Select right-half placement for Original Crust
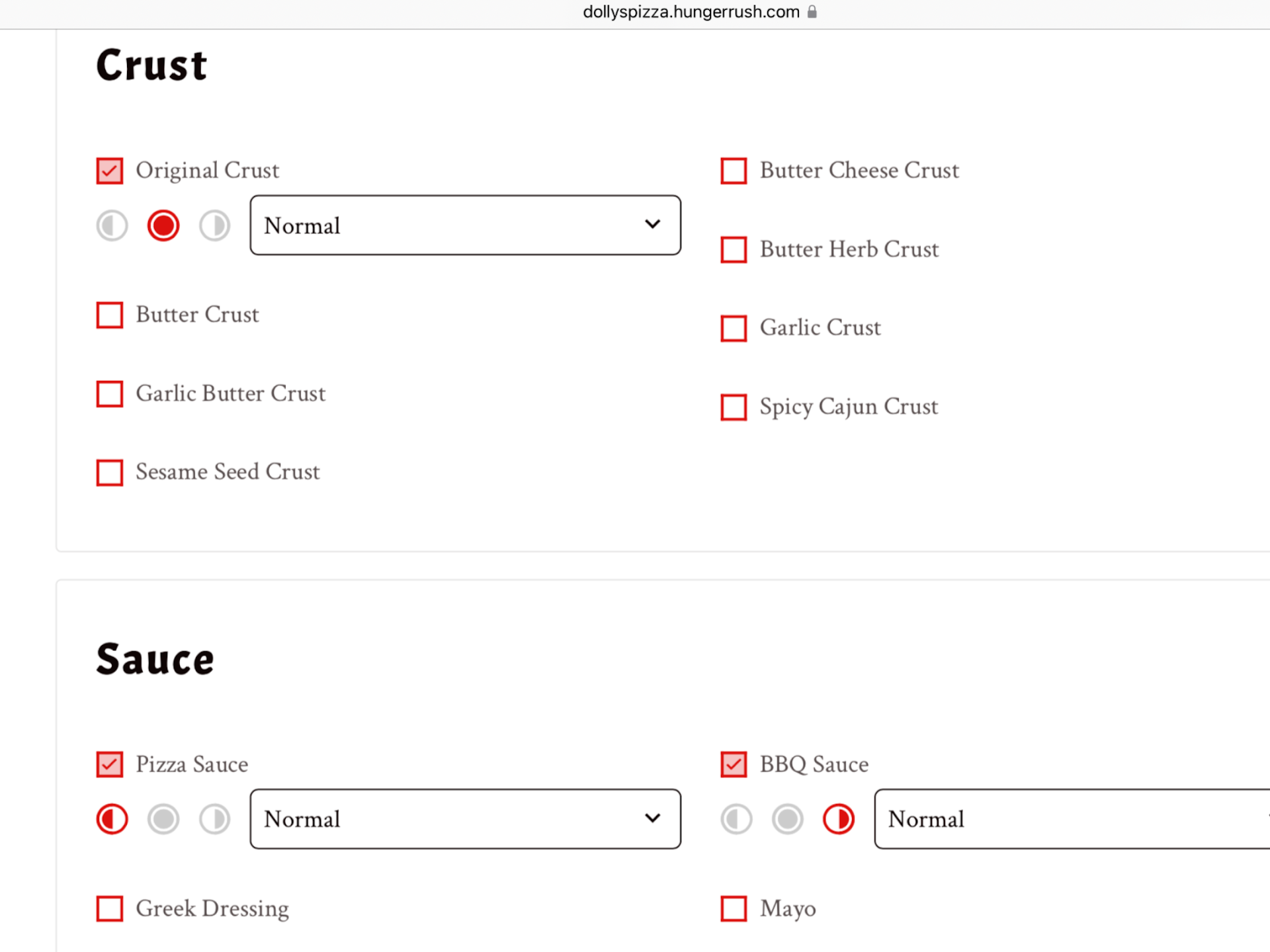Viewport: 1270px width, 952px height. click(215, 225)
